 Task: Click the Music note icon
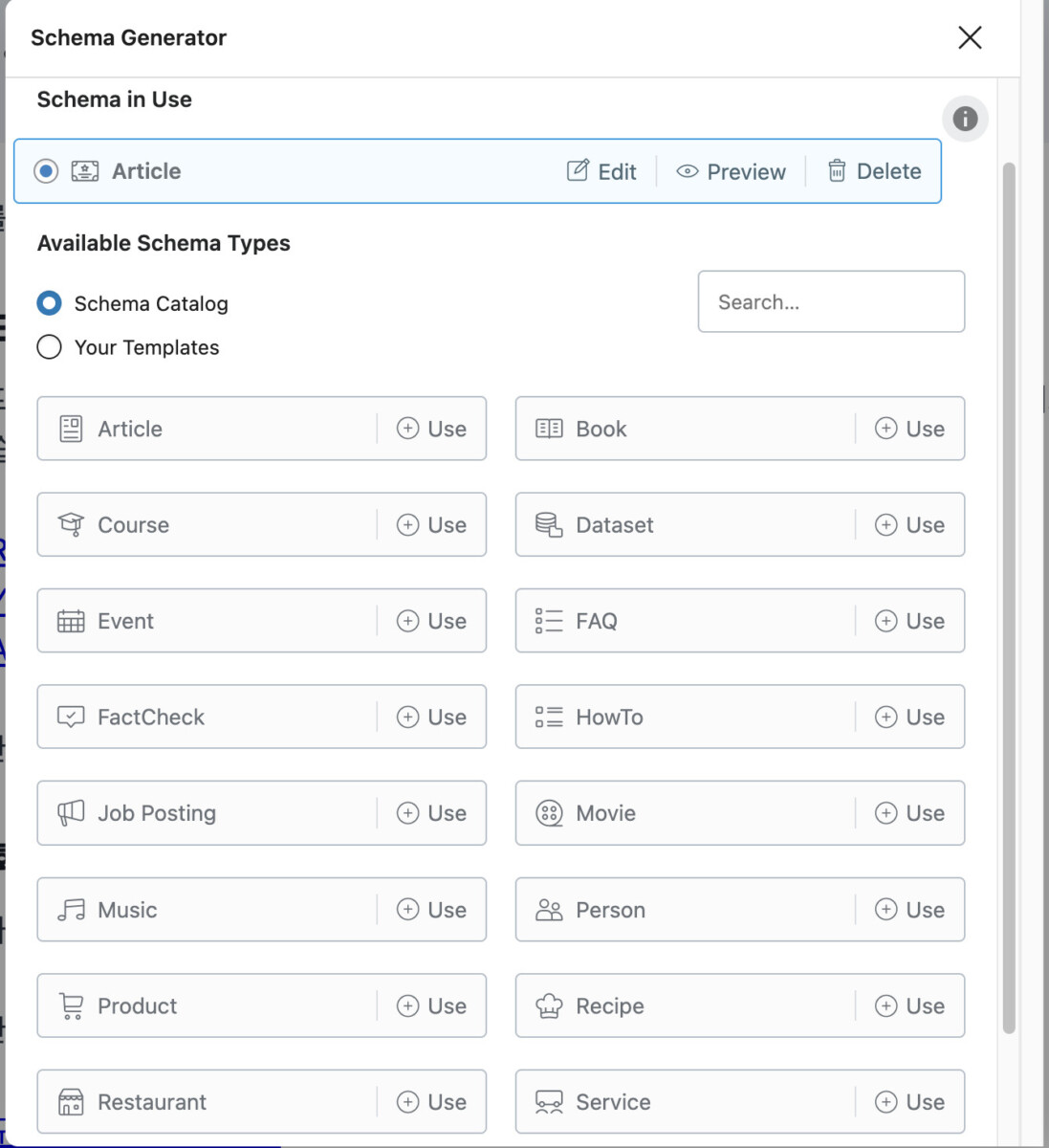coord(71,910)
